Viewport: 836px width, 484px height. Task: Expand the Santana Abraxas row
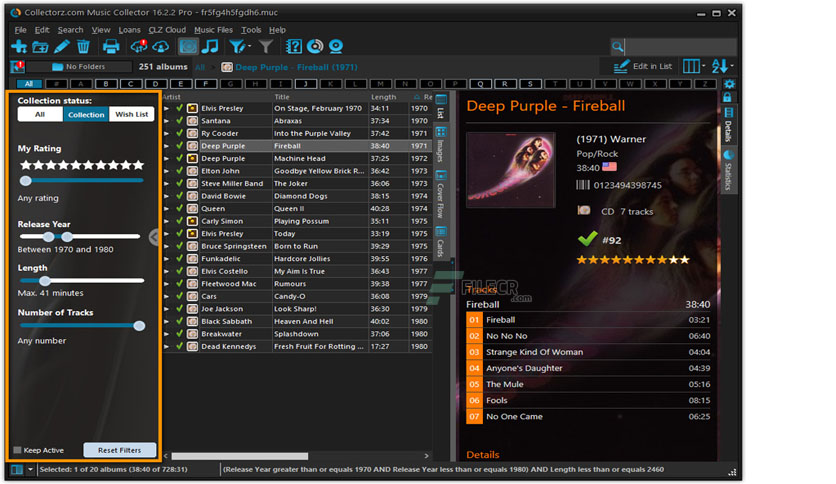click(x=167, y=121)
